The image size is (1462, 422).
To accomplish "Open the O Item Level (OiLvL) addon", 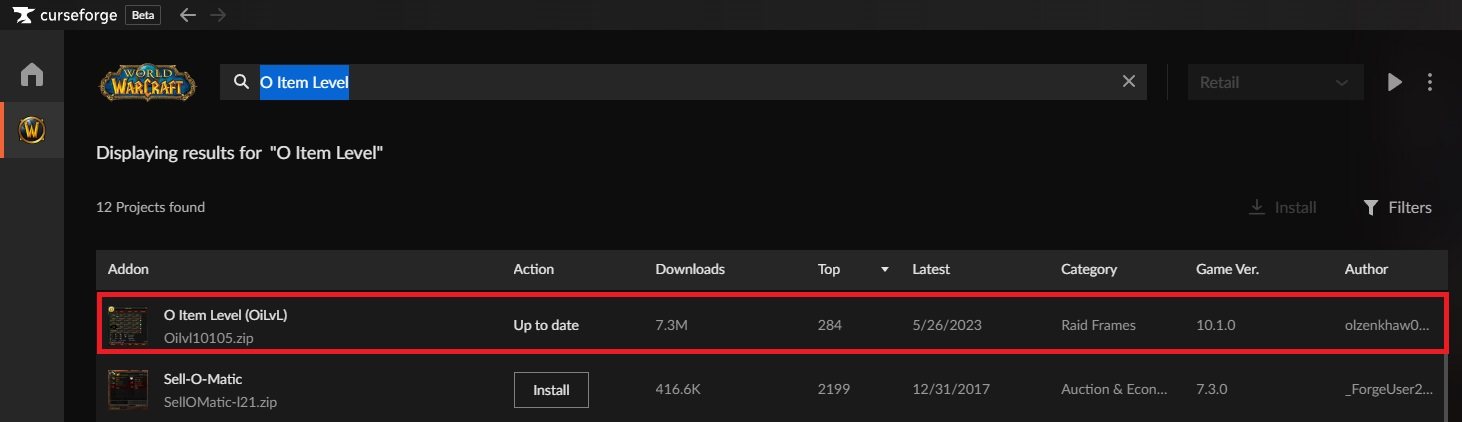I will 225,315.
